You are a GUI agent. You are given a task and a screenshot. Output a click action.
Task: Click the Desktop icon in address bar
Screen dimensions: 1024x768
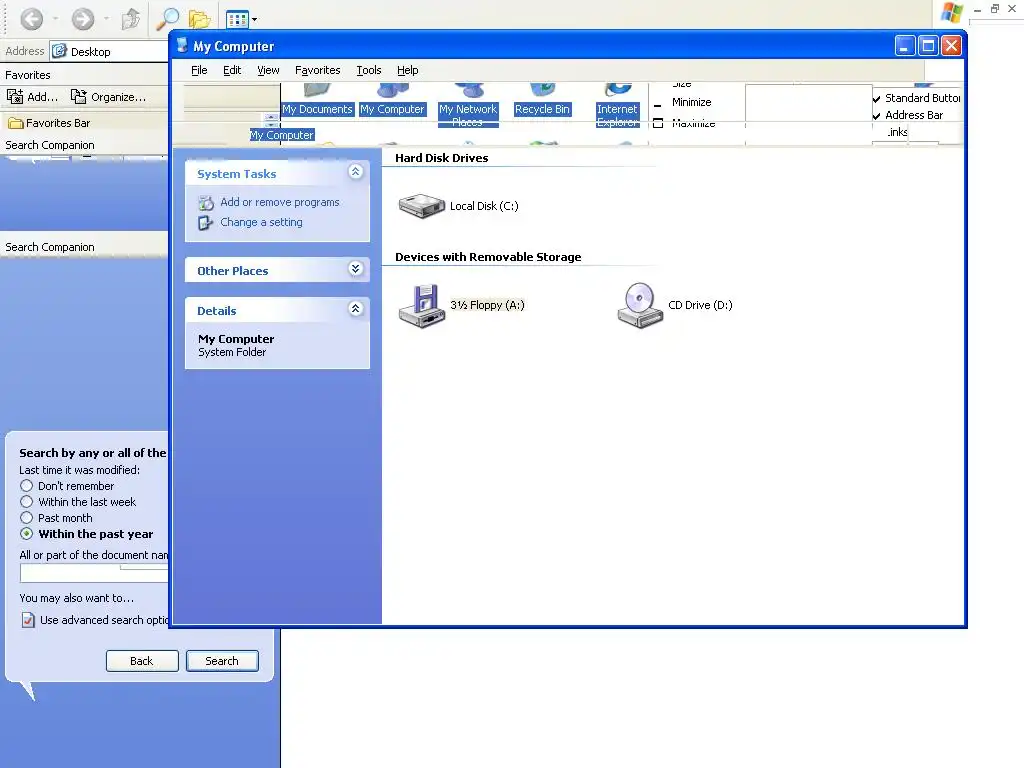pos(59,51)
